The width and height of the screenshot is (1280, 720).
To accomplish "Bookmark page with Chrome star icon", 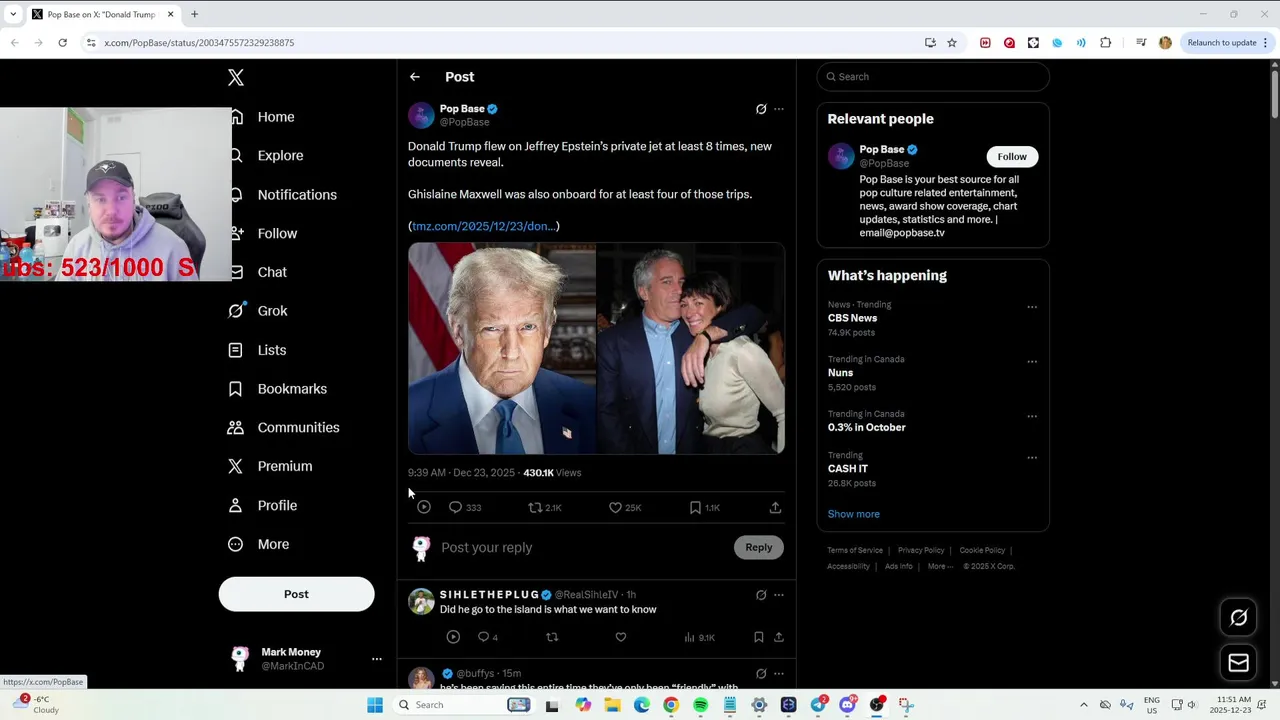I will (x=952, y=43).
